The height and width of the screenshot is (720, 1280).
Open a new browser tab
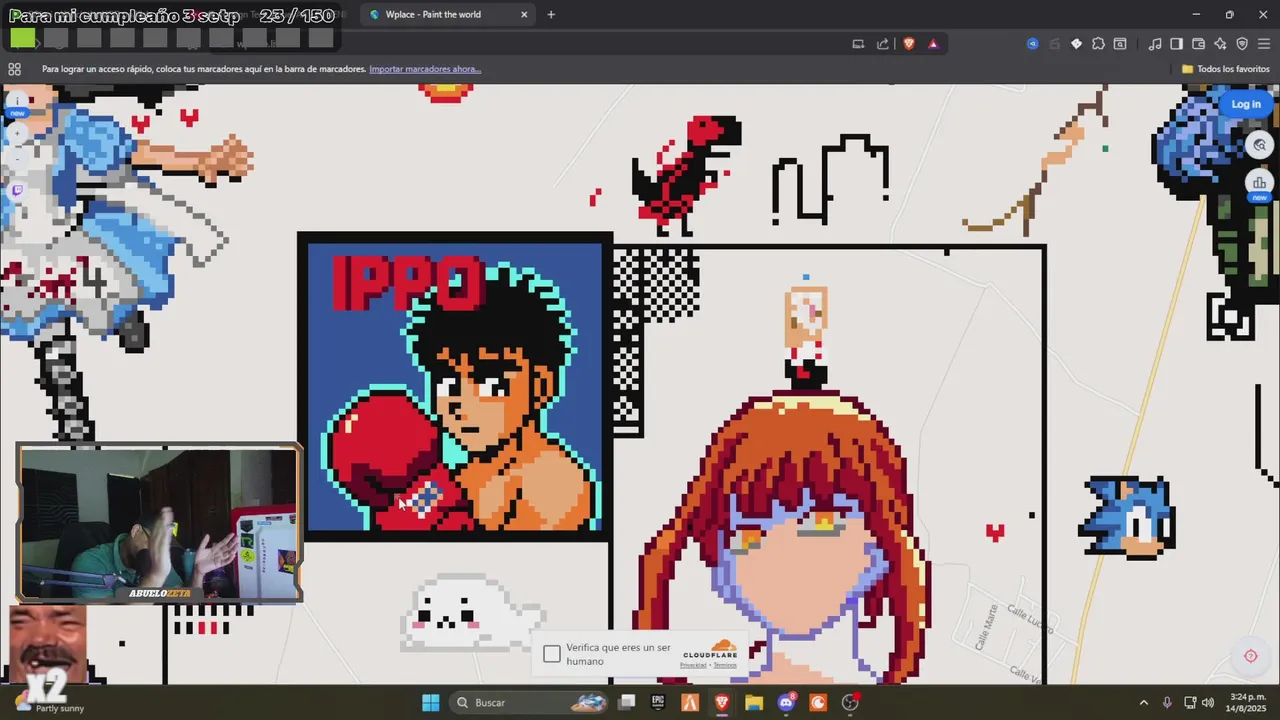point(551,15)
